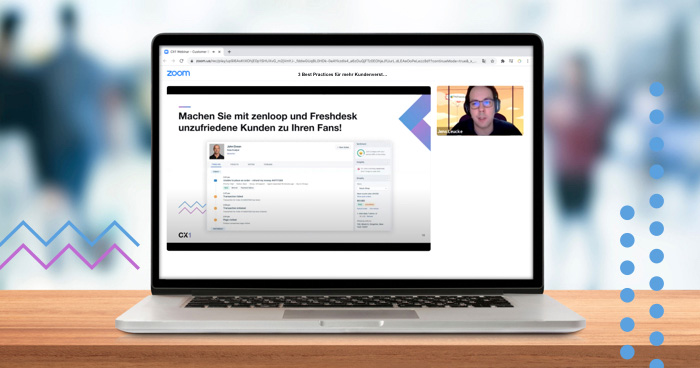Click the Jens Leucke name label
This screenshot has height=368, width=700.
[x=450, y=132]
